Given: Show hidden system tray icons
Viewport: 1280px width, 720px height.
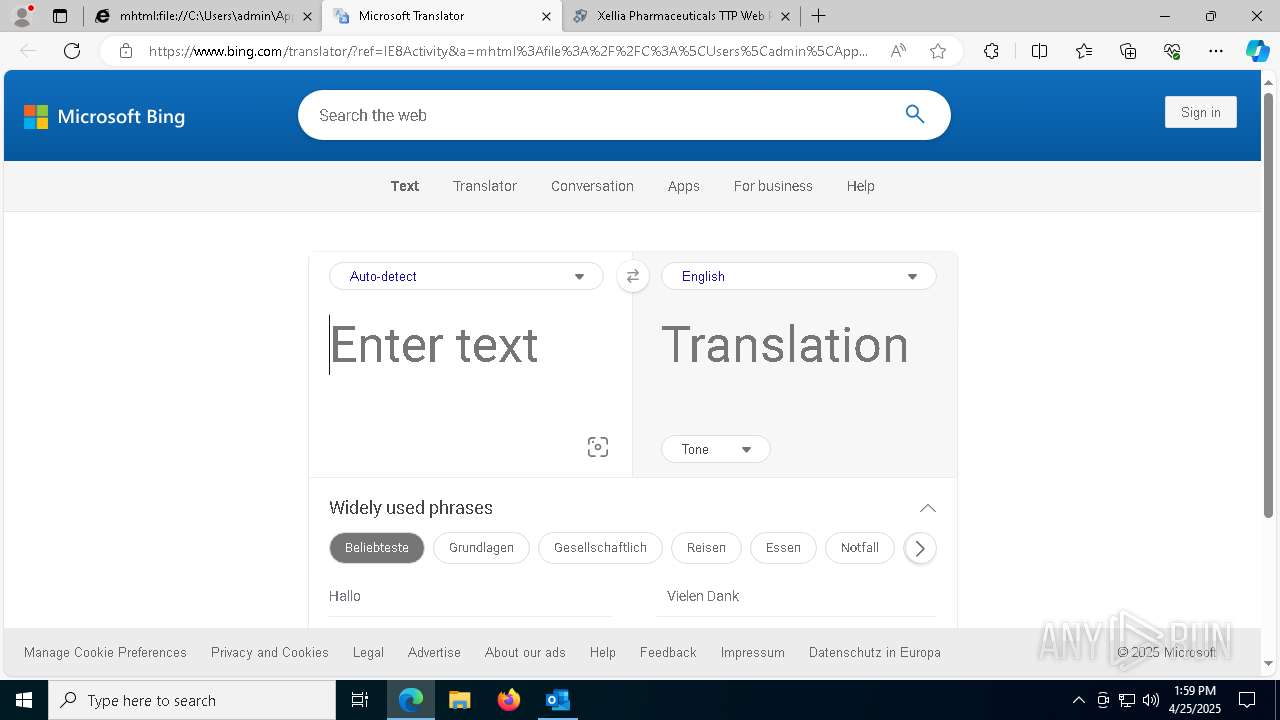Looking at the screenshot, I should [1078, 700].
